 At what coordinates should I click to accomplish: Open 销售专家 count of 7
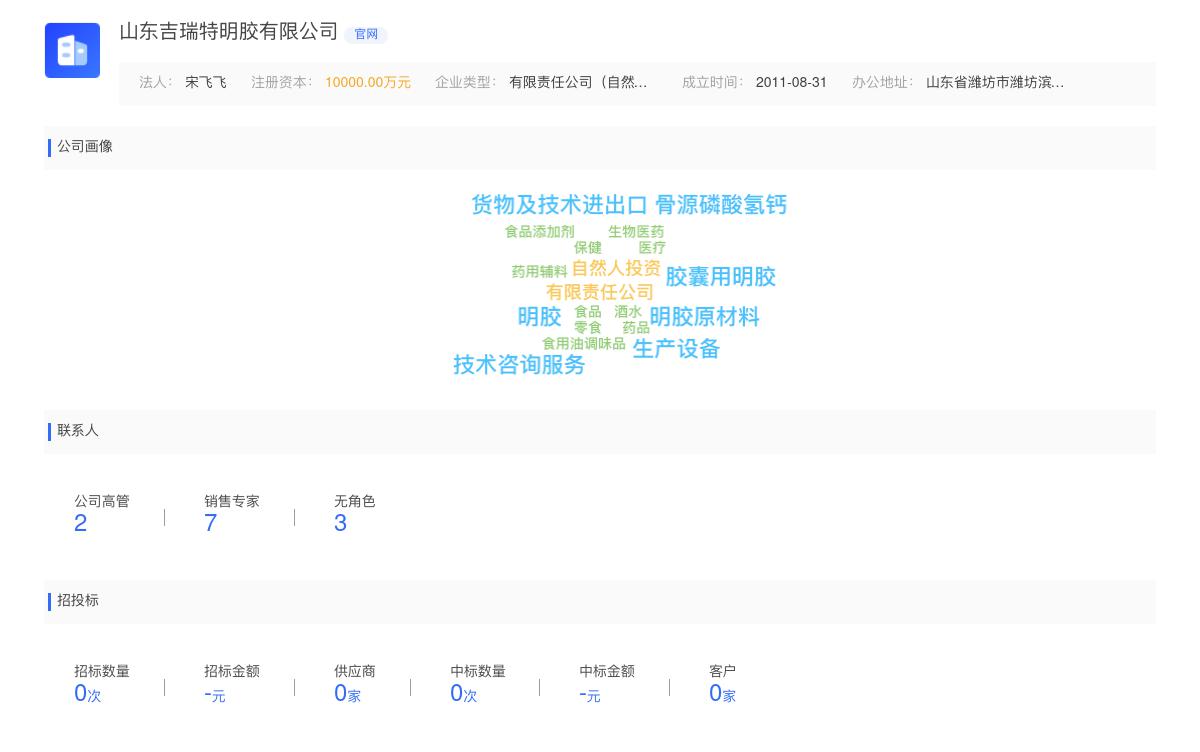click(x=211, y=523)
